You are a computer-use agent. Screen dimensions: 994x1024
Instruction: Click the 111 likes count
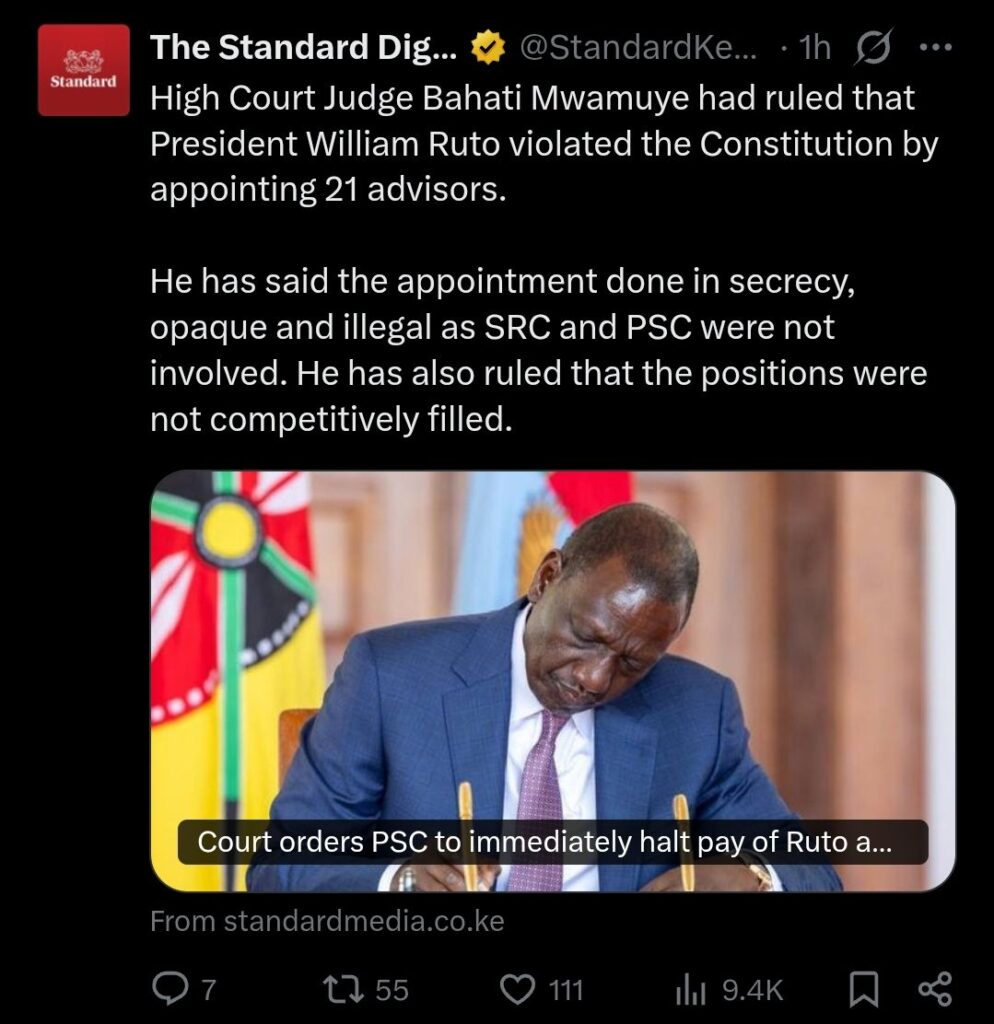coord(566,990)
